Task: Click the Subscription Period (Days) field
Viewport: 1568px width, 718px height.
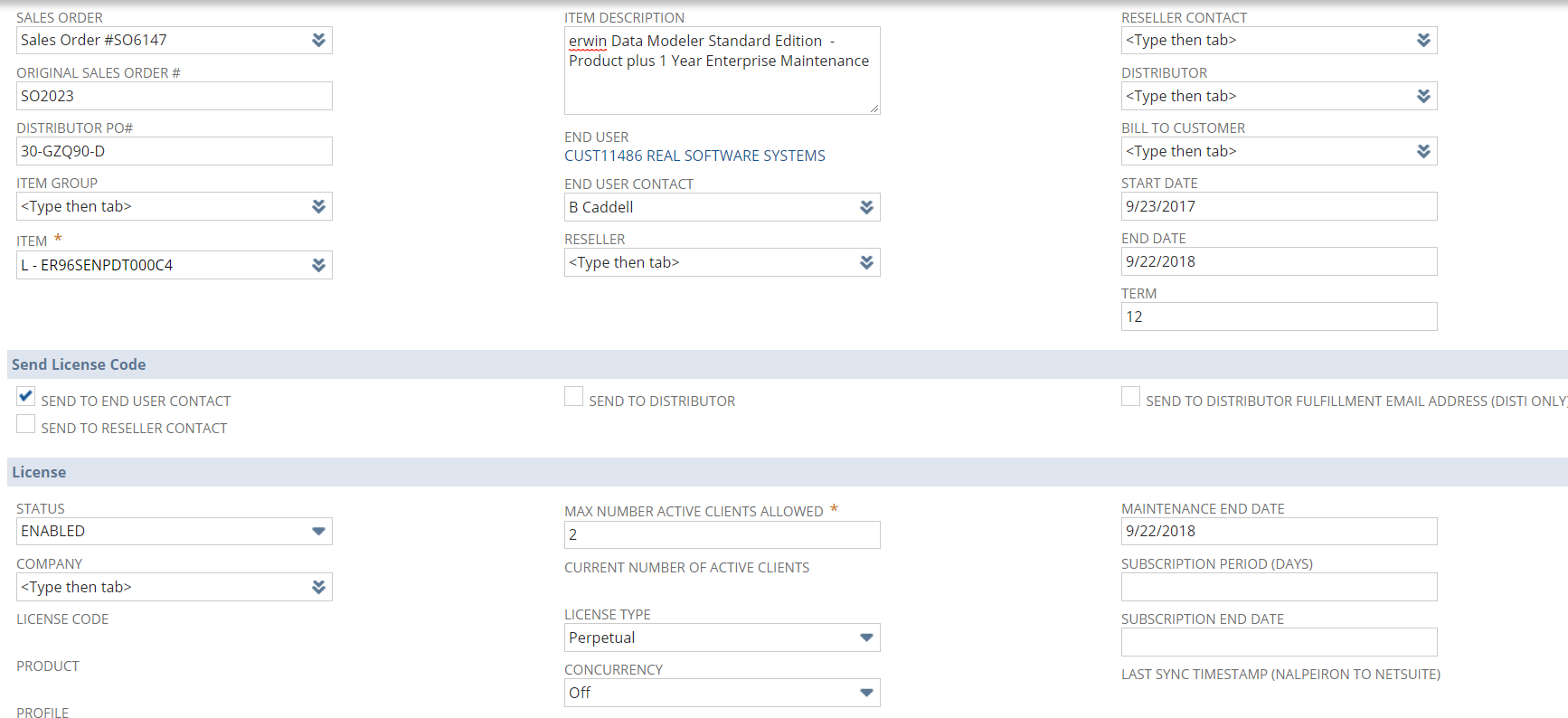Action: click(x=1280, y=587)
